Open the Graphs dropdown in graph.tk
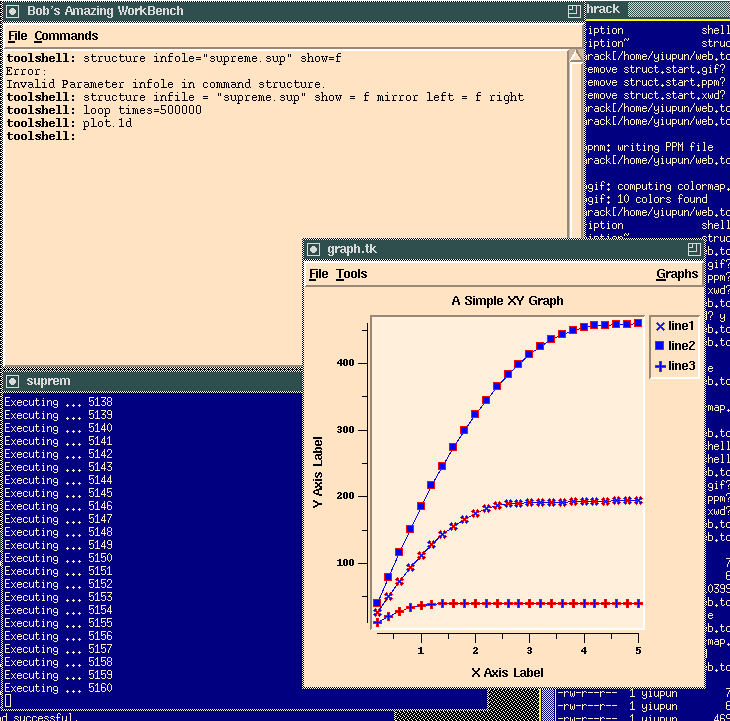 [676, 274]
